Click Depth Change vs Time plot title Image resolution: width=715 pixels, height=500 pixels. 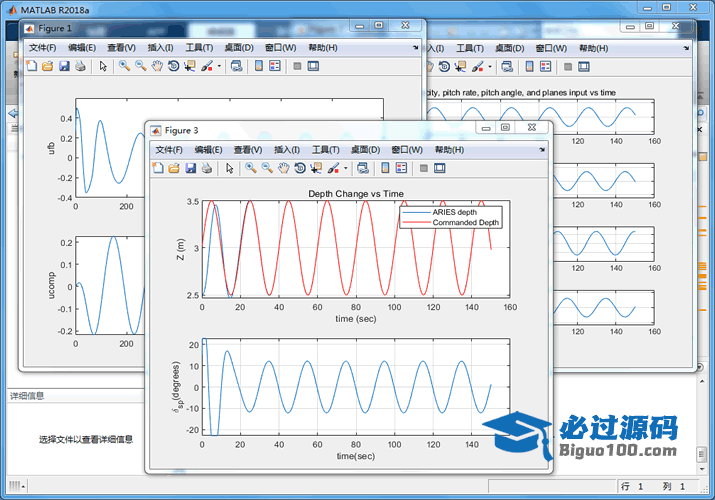coord(356,194)
